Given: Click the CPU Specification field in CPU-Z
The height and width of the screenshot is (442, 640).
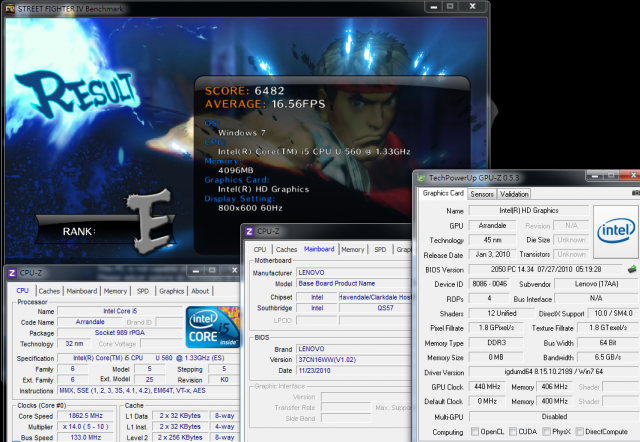Looking at the screenshot, I should click(148, 358).
